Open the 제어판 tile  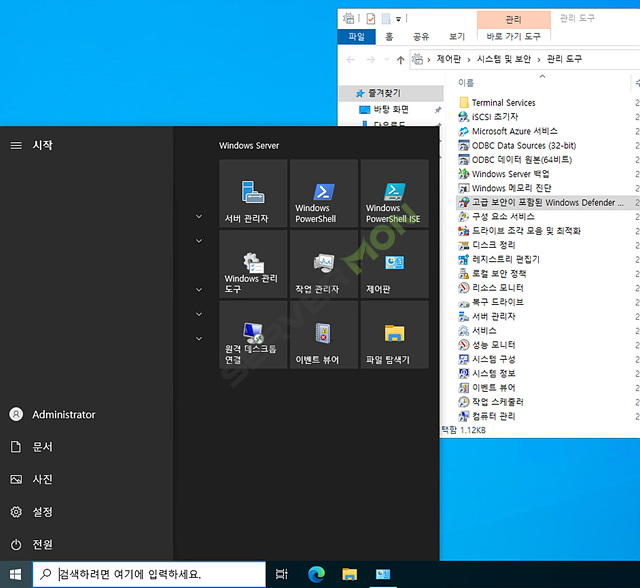coord(394,264)
